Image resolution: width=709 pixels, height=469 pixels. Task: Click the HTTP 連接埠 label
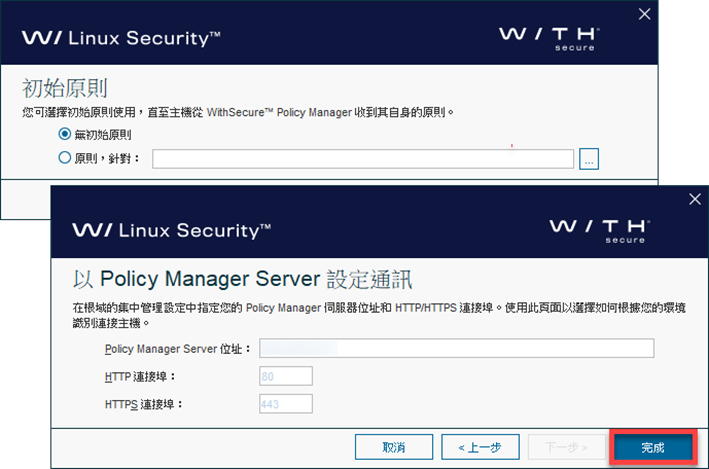pyautogui.click(x=140, y=377)
